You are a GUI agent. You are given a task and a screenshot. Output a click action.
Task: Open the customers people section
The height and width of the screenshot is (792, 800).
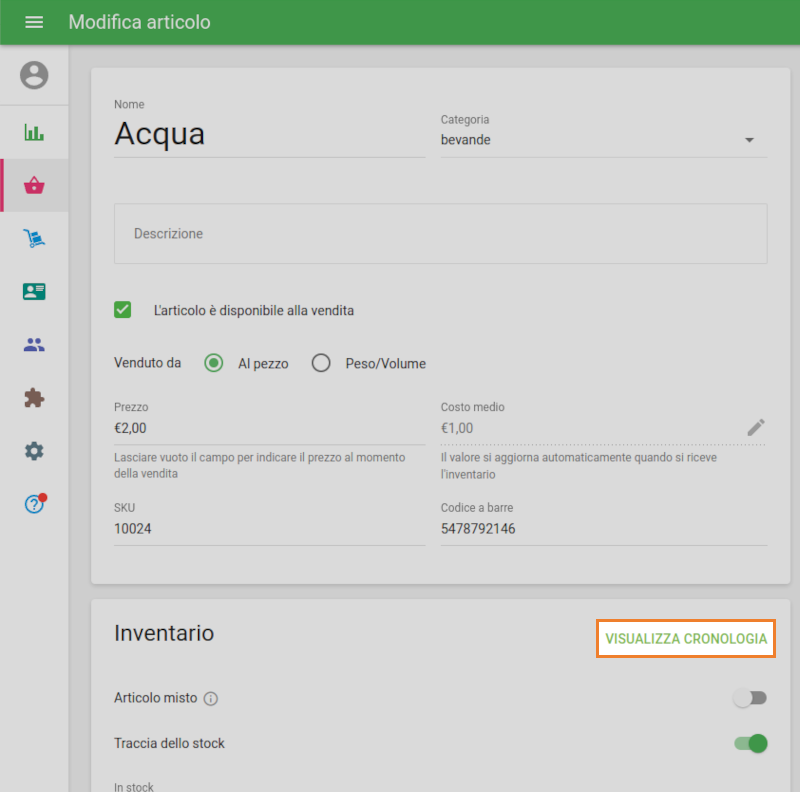[34, 345]
